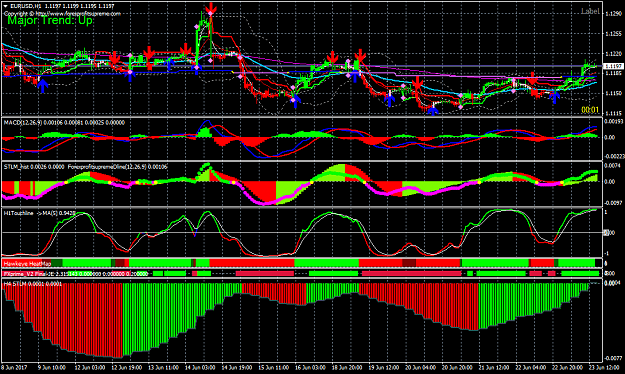Select the H1Touchline MA(5) label
The height and width of the screenshot is (374, 625).
pos(39,213)
